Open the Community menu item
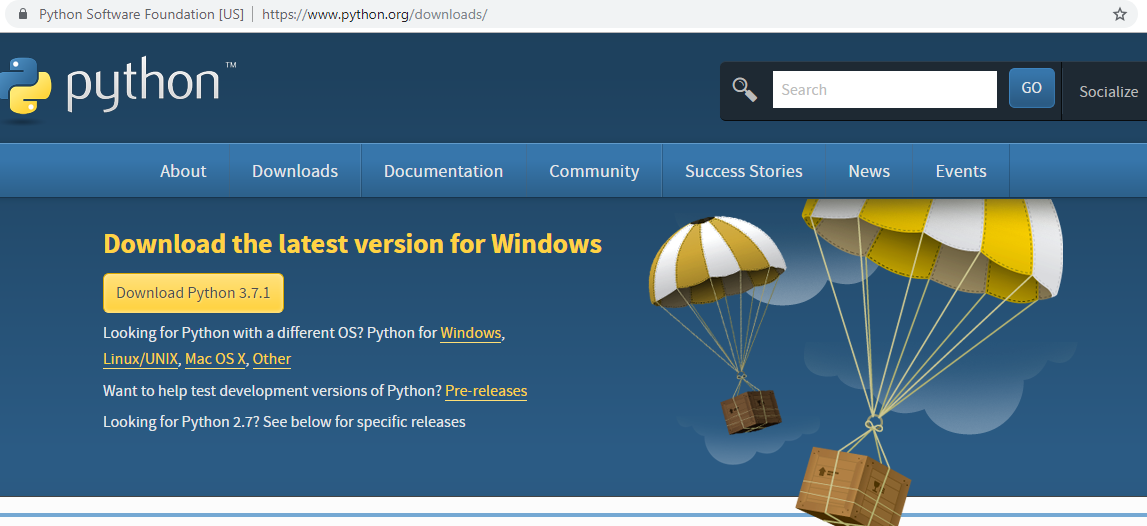The image size is (1147, 526). tap(594, 170)
